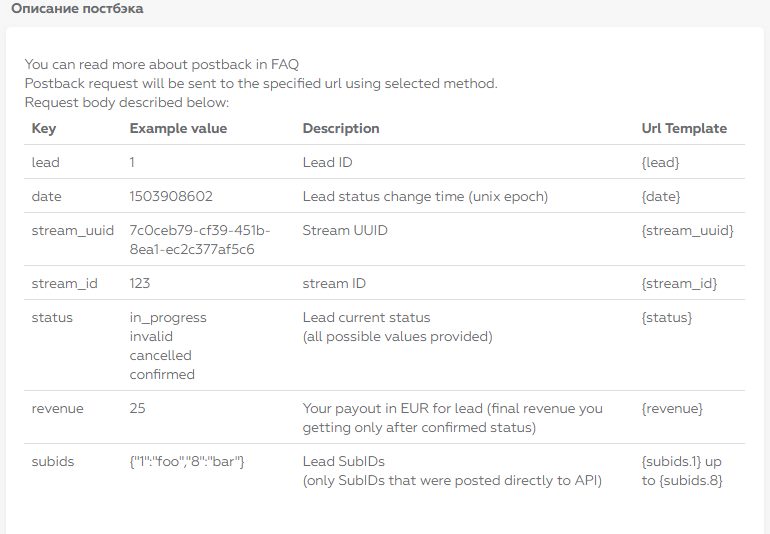Click the "invalid" status value

(x=151, y=337)
